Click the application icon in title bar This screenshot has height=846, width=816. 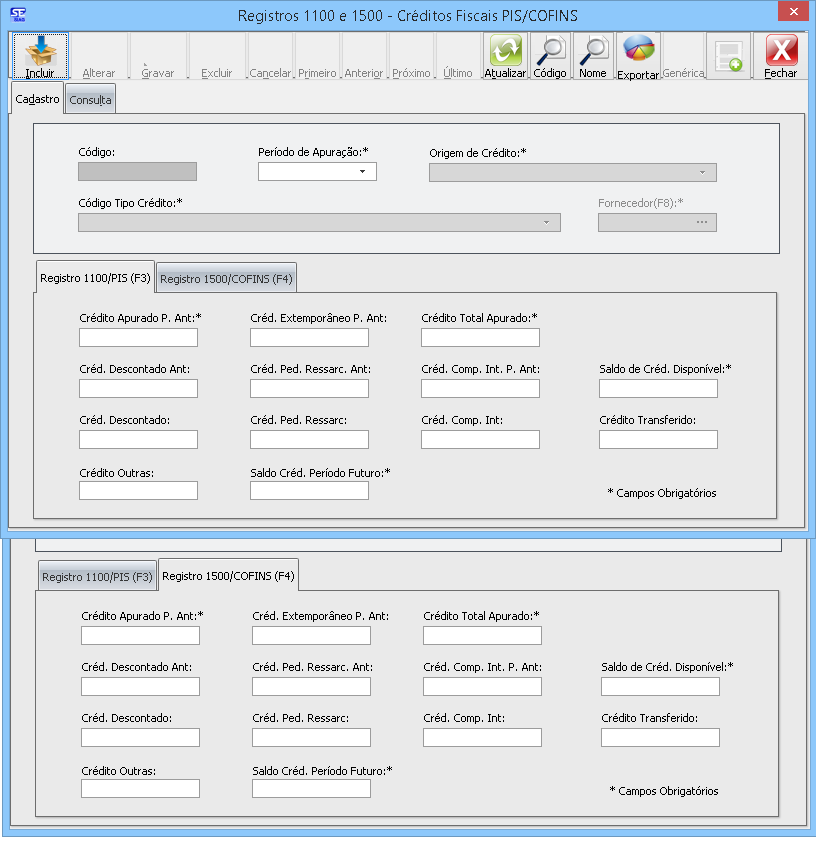click(x=17, y=15)
